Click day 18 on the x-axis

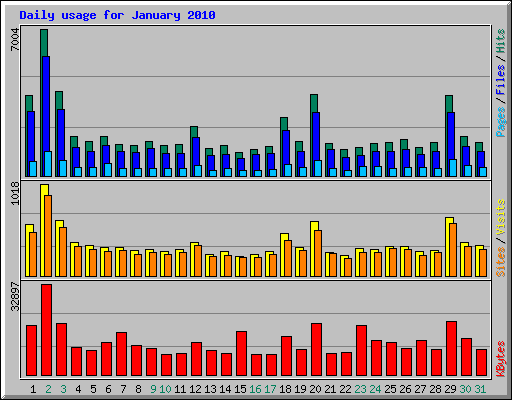[x=285, y=389]
